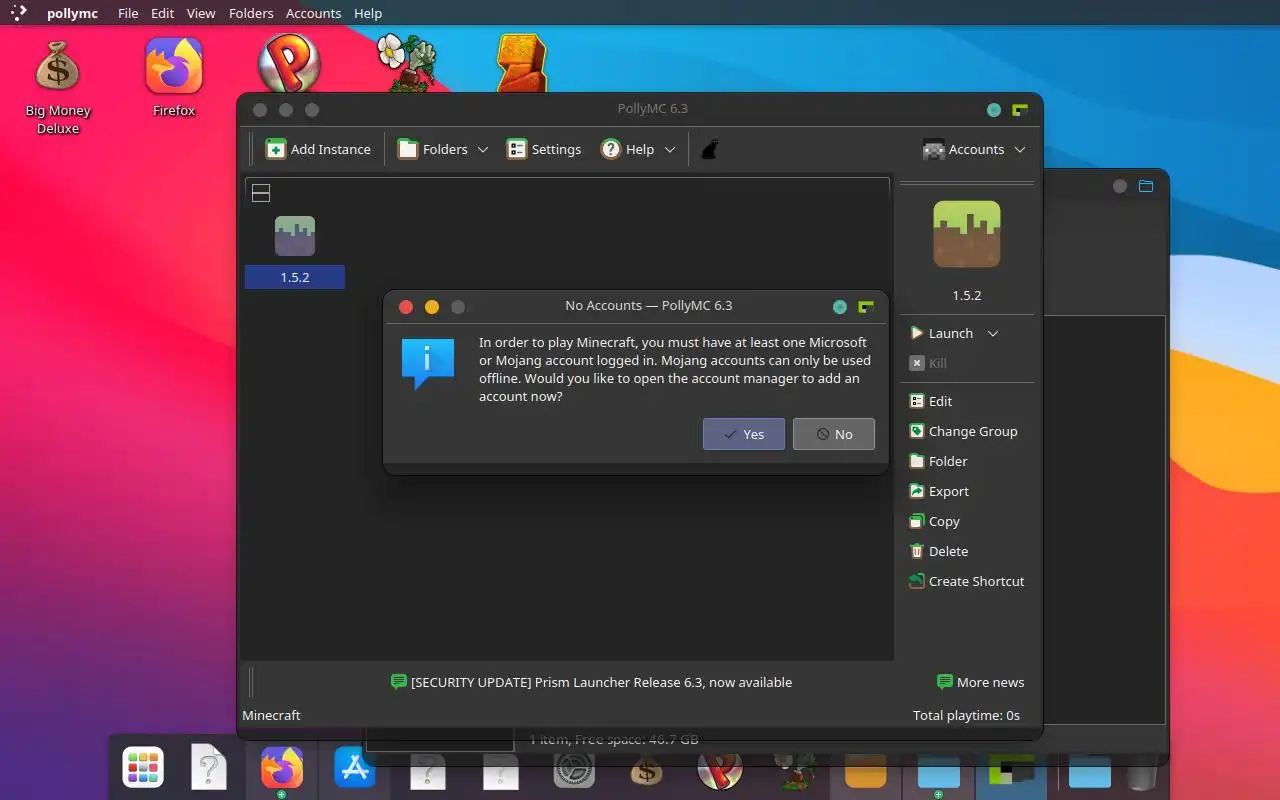Expand the Help toolbar dropdown

[638, 149]
